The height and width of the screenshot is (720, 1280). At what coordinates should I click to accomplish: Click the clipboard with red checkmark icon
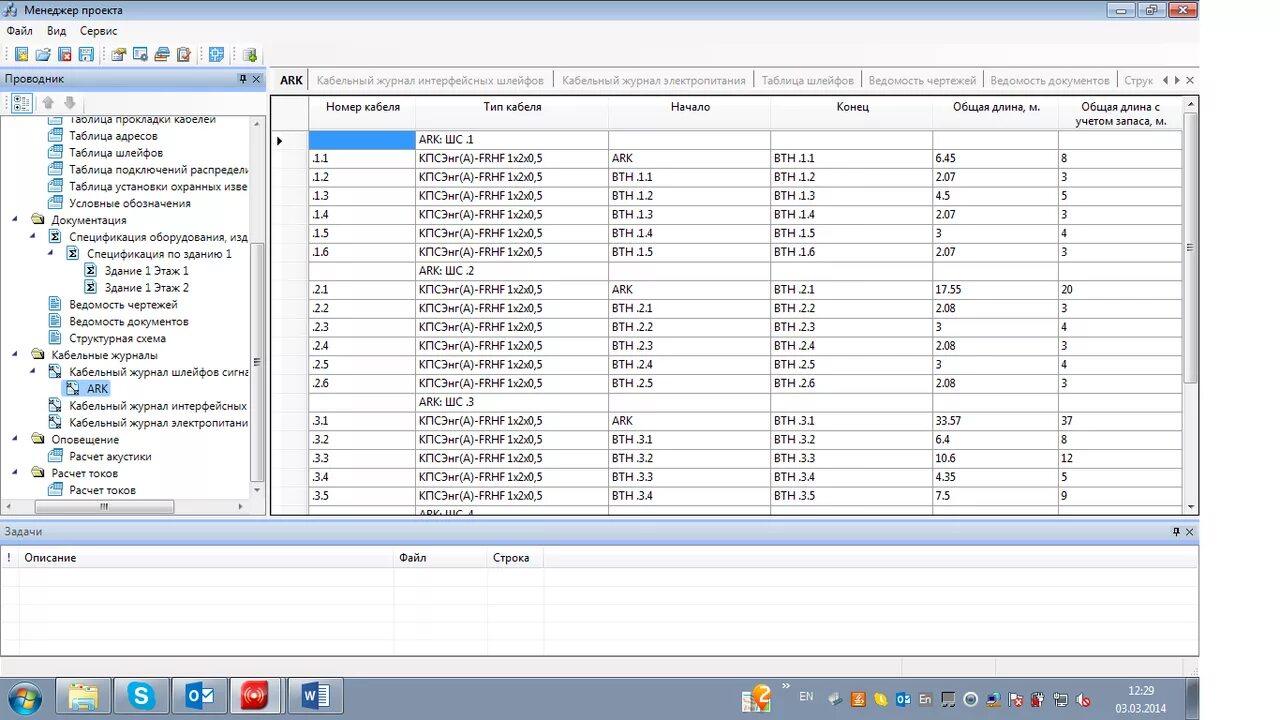pos(184,55)
